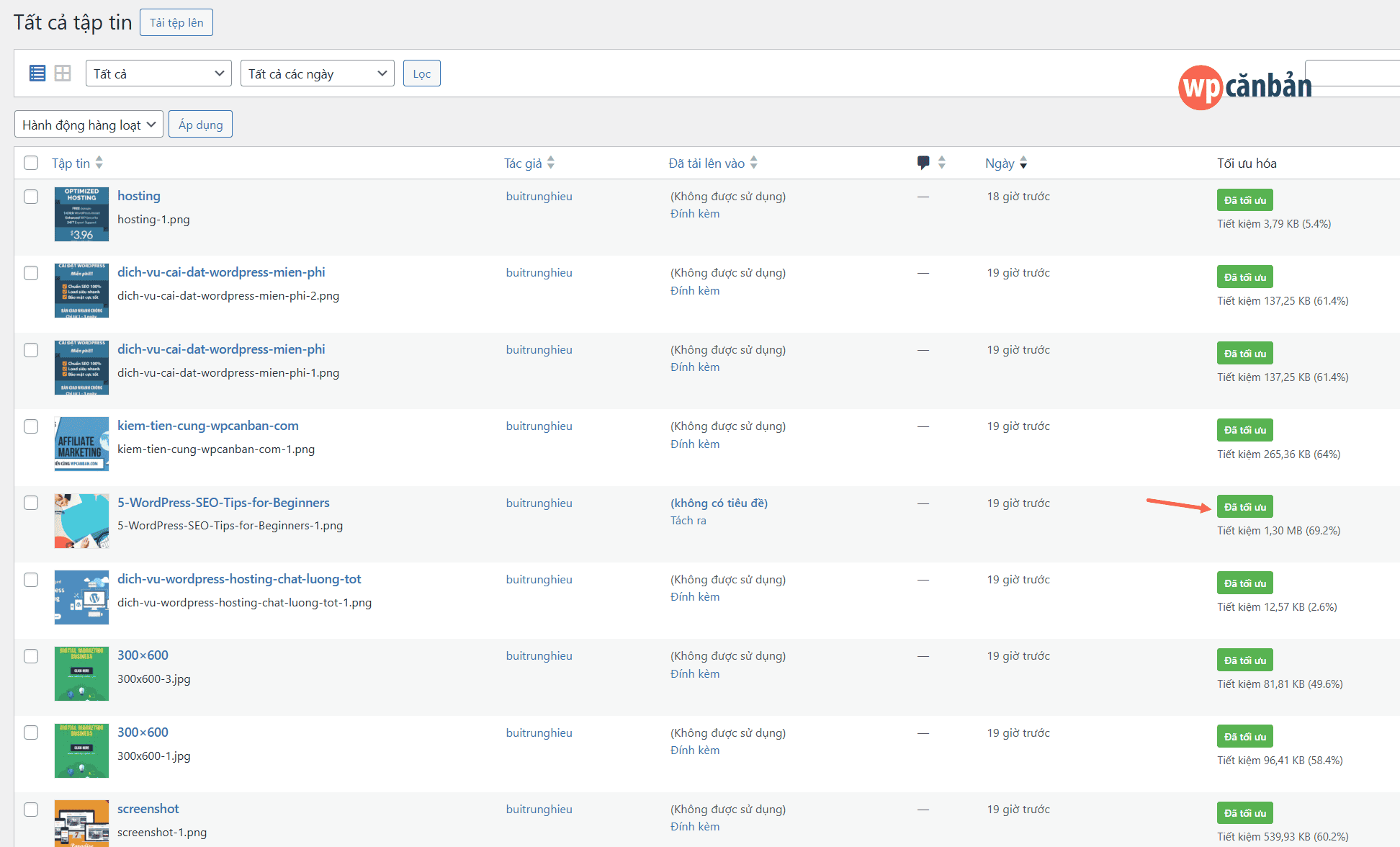1400x847 pixels.
Task: Open the Hành động hàng loạt dropdown
Action: coord(89,125)
